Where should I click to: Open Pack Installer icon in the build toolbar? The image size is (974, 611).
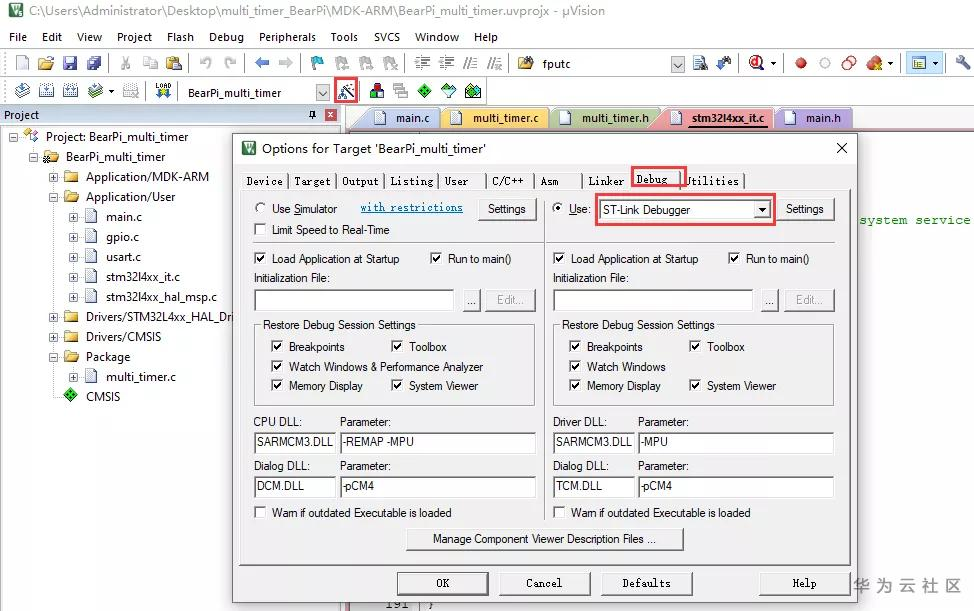473,91
